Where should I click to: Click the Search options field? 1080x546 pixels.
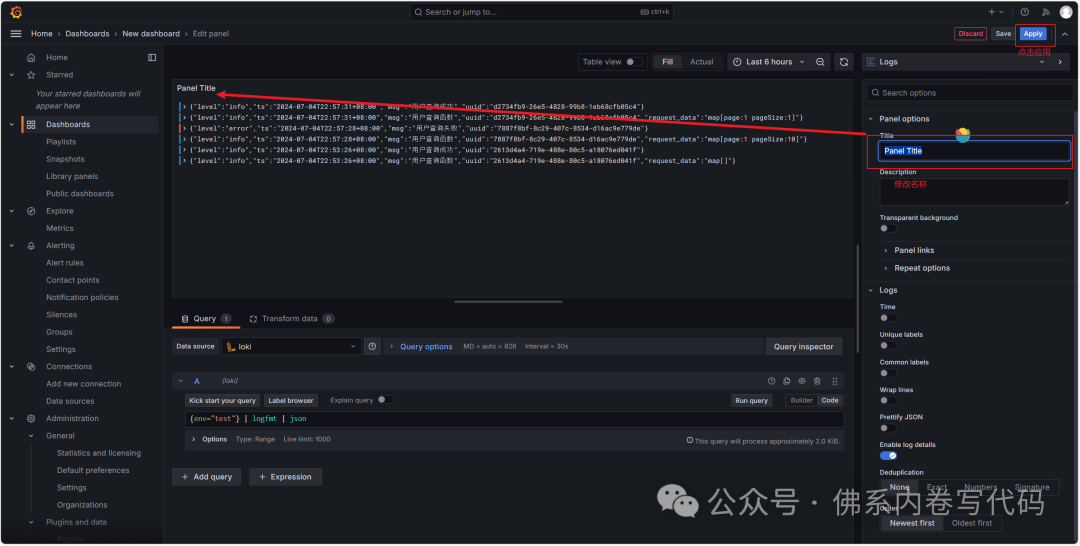click(970, 93)
